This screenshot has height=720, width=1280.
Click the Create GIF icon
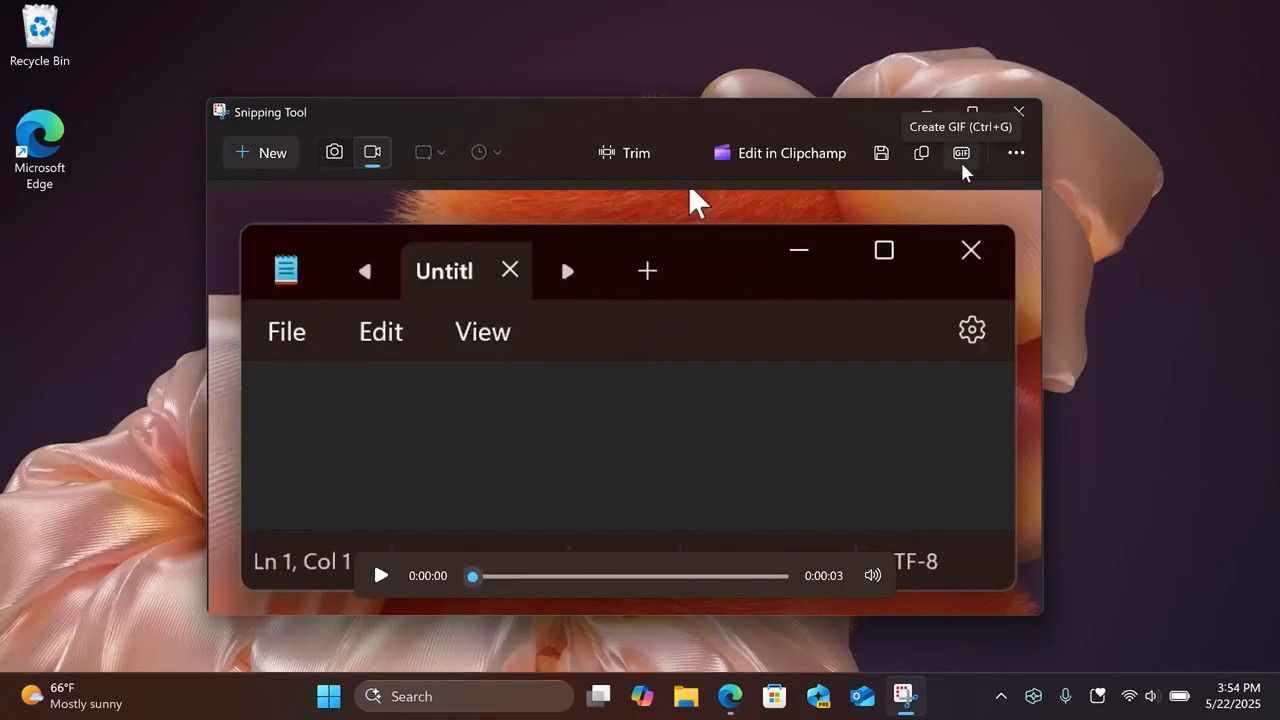pos(961,153)
